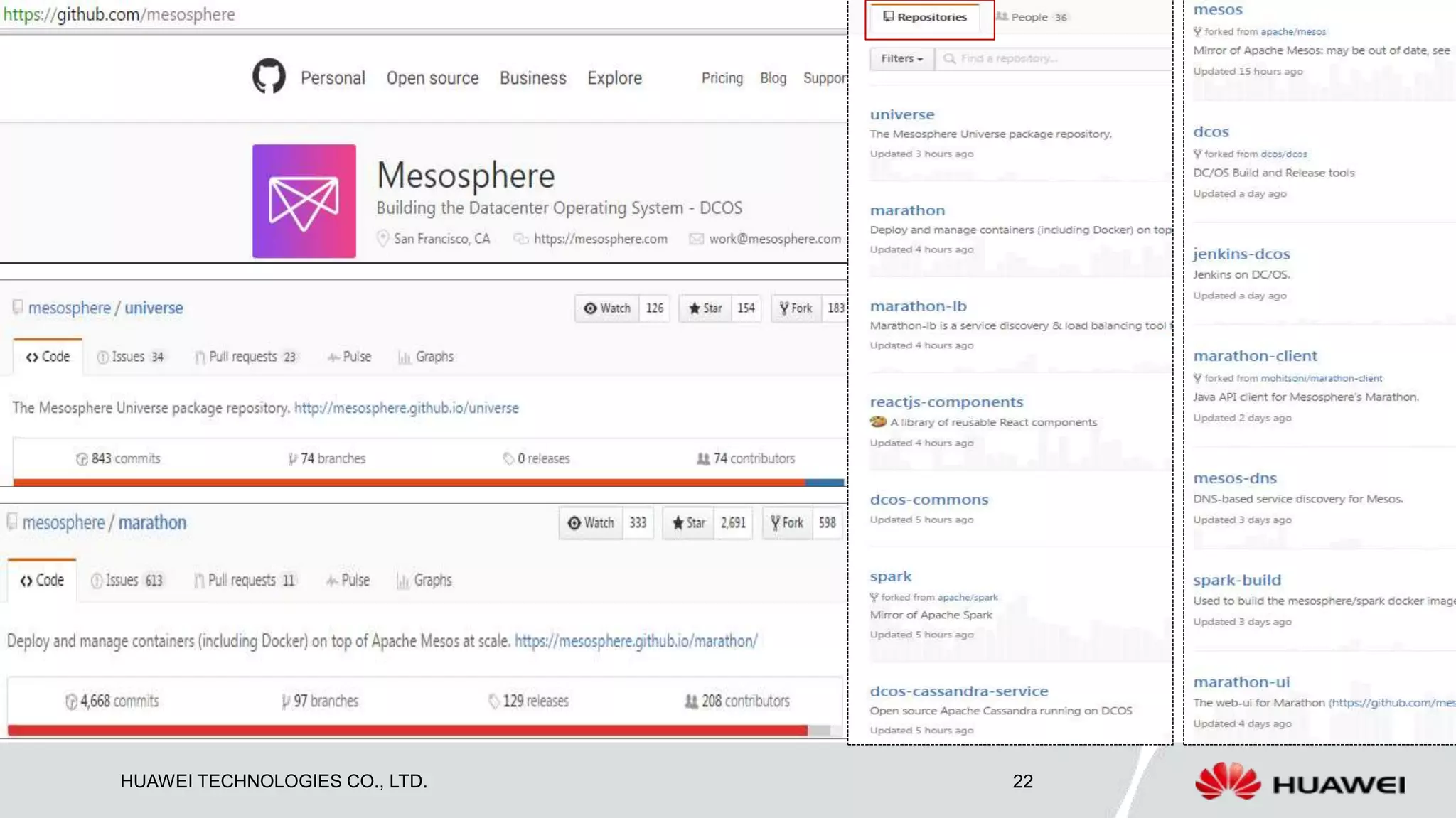Select the Repositories tab
Viewport: 1456px width, 818px height.
(925, 17)
